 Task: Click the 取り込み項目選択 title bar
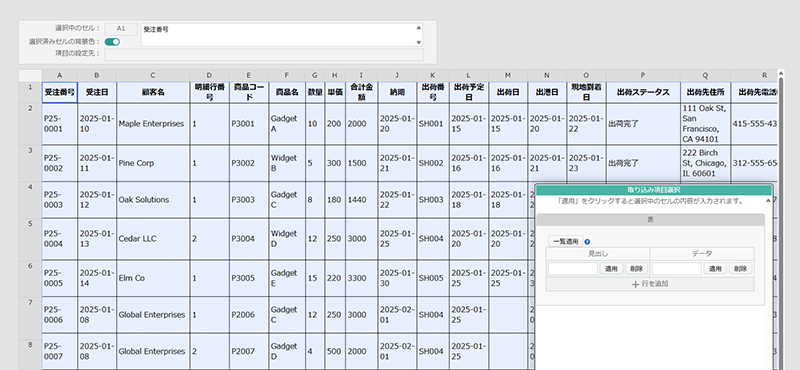pos(653,190)
